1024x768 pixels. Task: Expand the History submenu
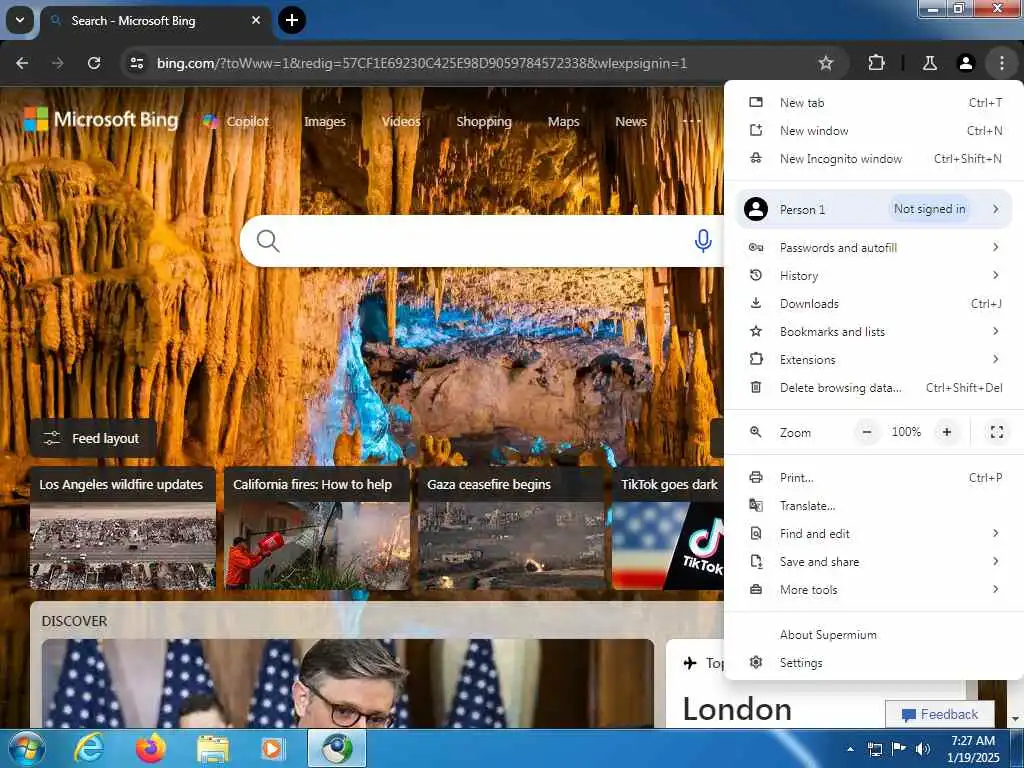coord(874,276)
